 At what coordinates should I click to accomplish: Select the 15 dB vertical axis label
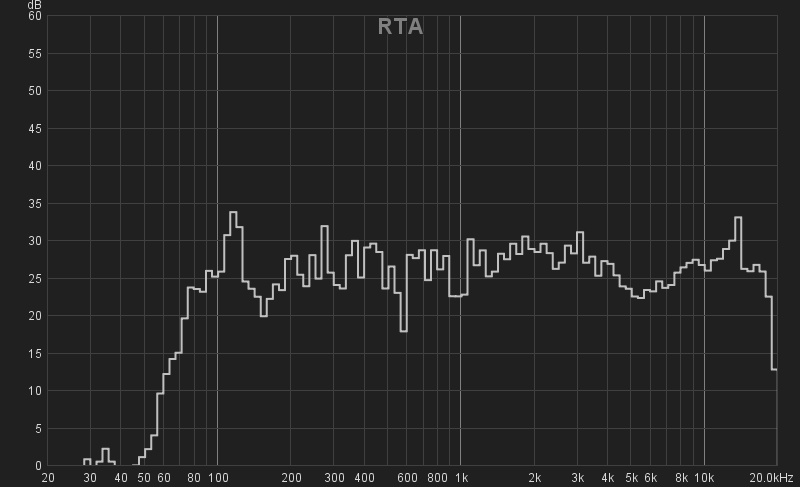click(x=35, y=353)
